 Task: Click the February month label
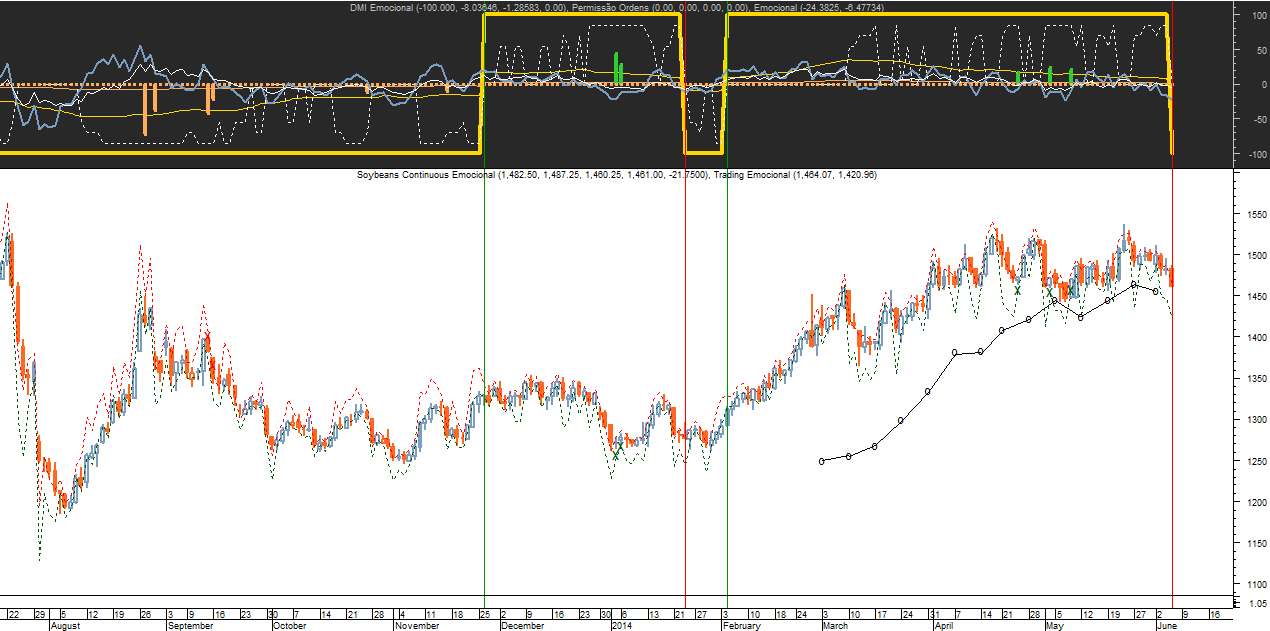[740, 625]
